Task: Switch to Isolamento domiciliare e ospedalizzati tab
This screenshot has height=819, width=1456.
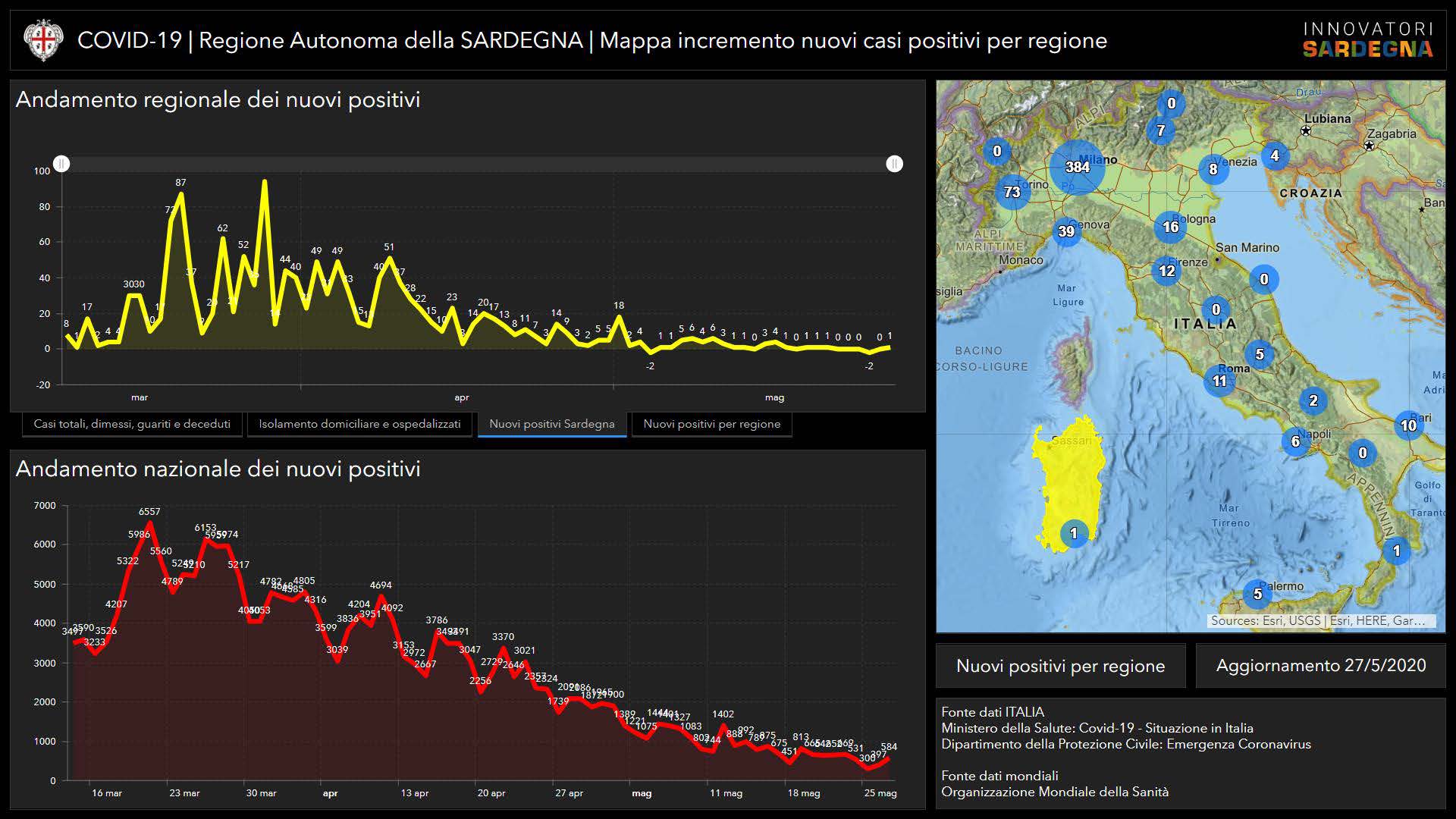Action: 359,424
